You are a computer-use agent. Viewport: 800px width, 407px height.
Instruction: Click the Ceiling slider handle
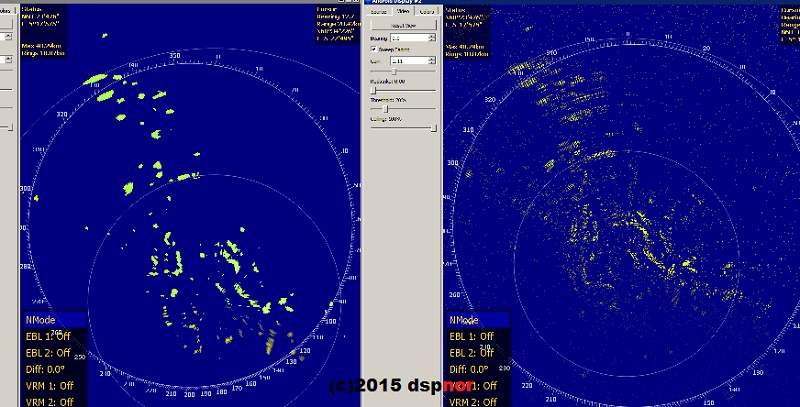(433, 128)
